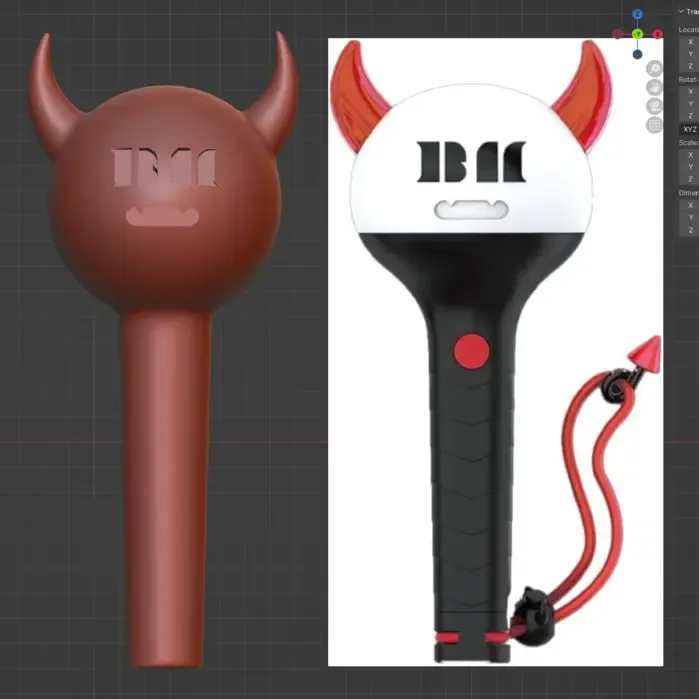
Task: Open the XYZ rotation mode dropdown
Action: point(689,129)
